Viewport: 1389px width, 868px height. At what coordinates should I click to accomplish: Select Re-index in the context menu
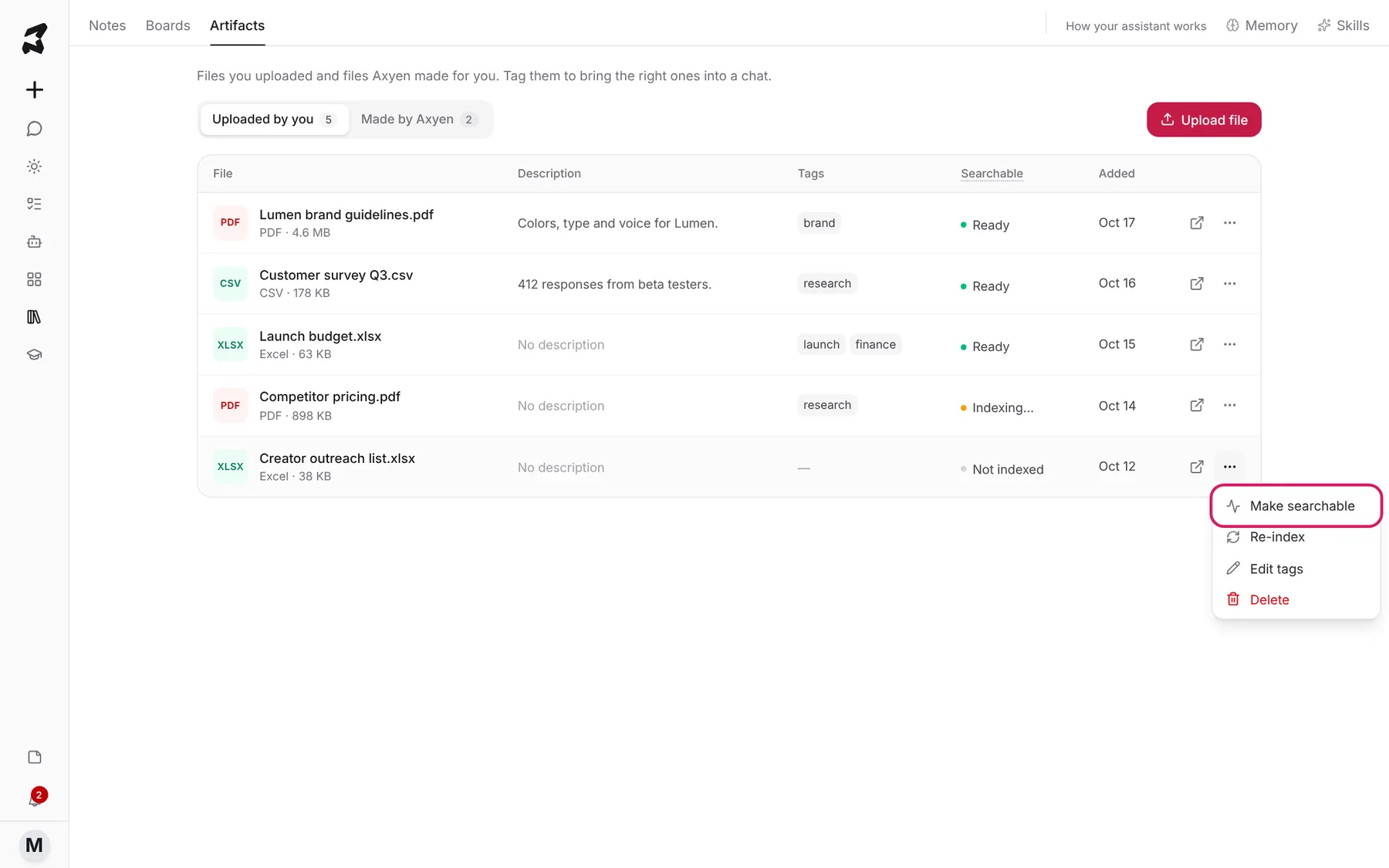1296,537
